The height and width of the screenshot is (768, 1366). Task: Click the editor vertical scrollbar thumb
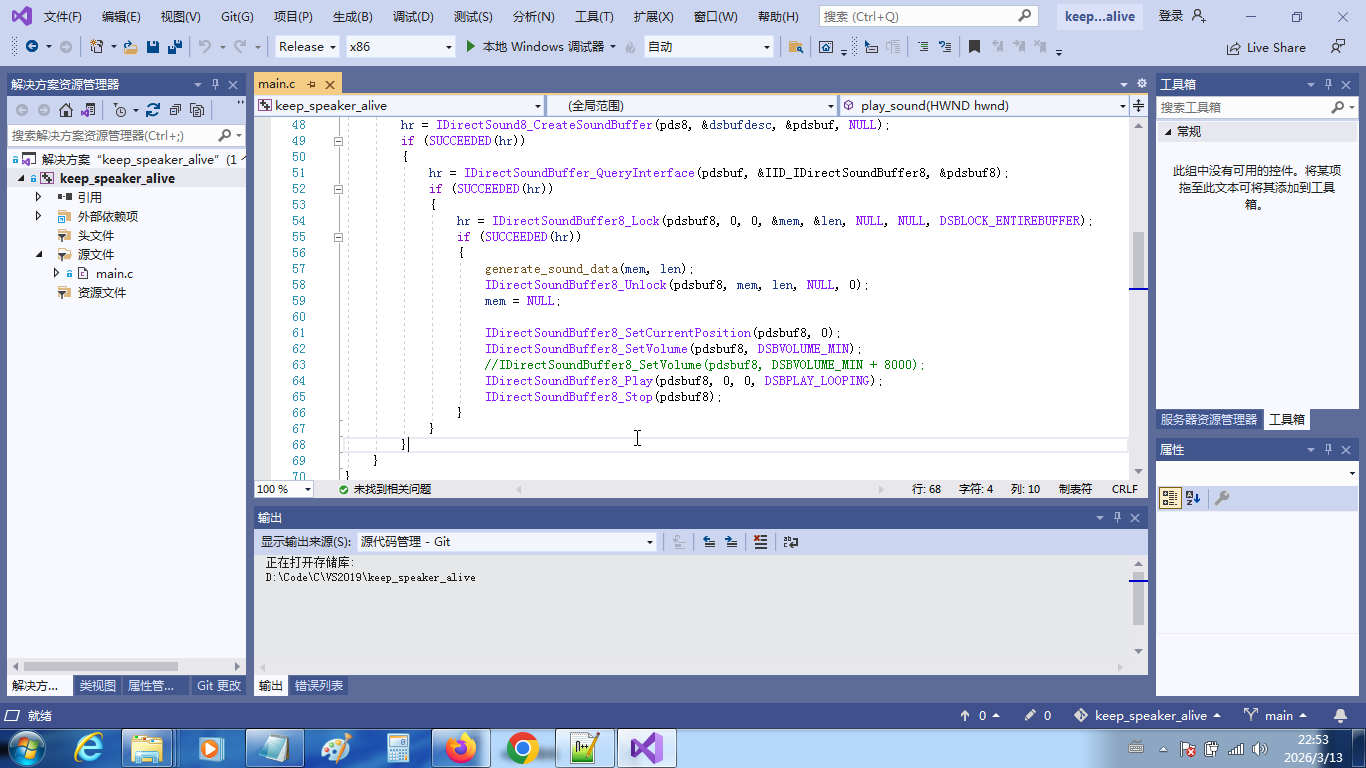point(1138,260)
